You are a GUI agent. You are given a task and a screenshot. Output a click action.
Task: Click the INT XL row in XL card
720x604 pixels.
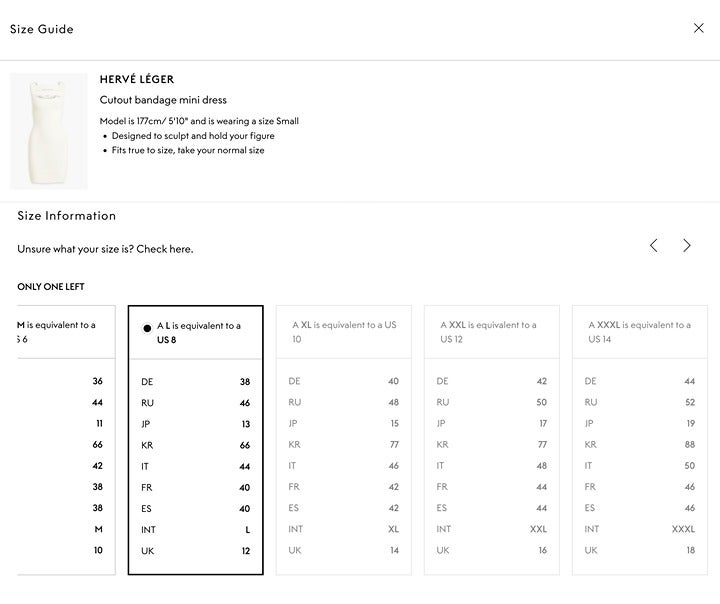(343, 529)
